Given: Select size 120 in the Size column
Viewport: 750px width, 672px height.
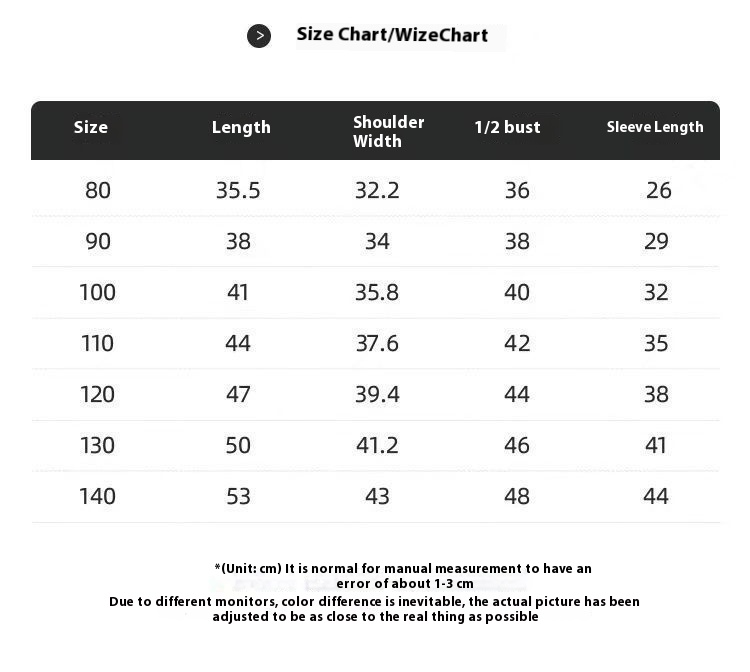Looking at the screenshot, I should coord(98,394).
